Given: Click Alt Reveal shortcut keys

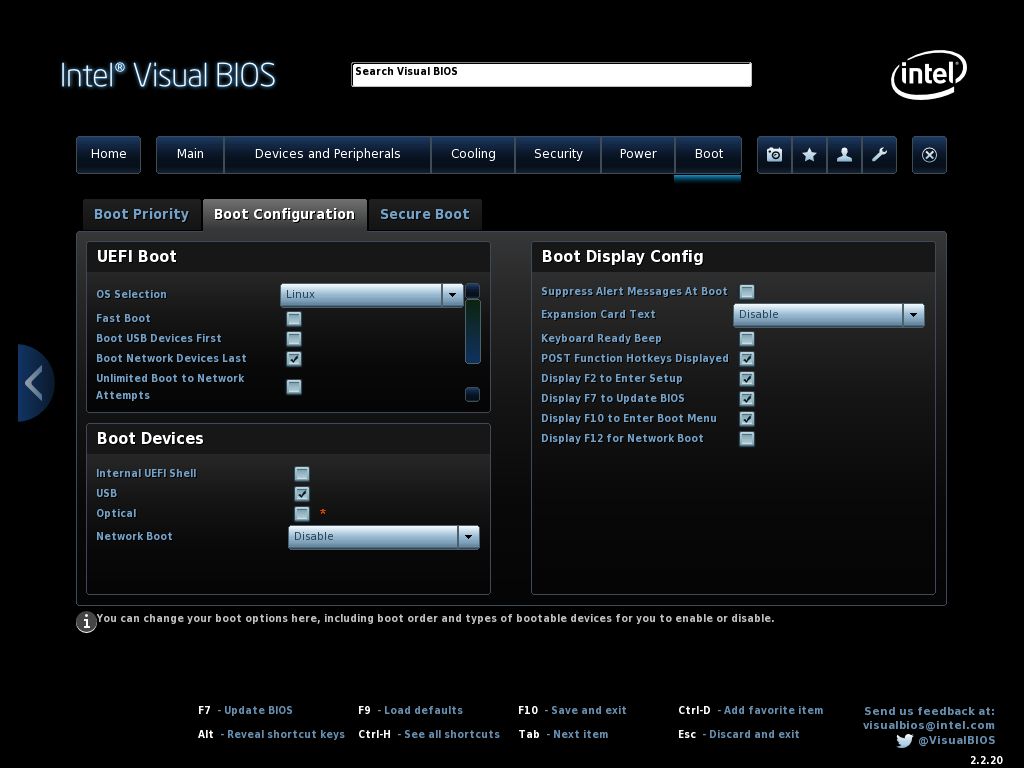Looking at the screenshot, I should (x=271, y=735).
